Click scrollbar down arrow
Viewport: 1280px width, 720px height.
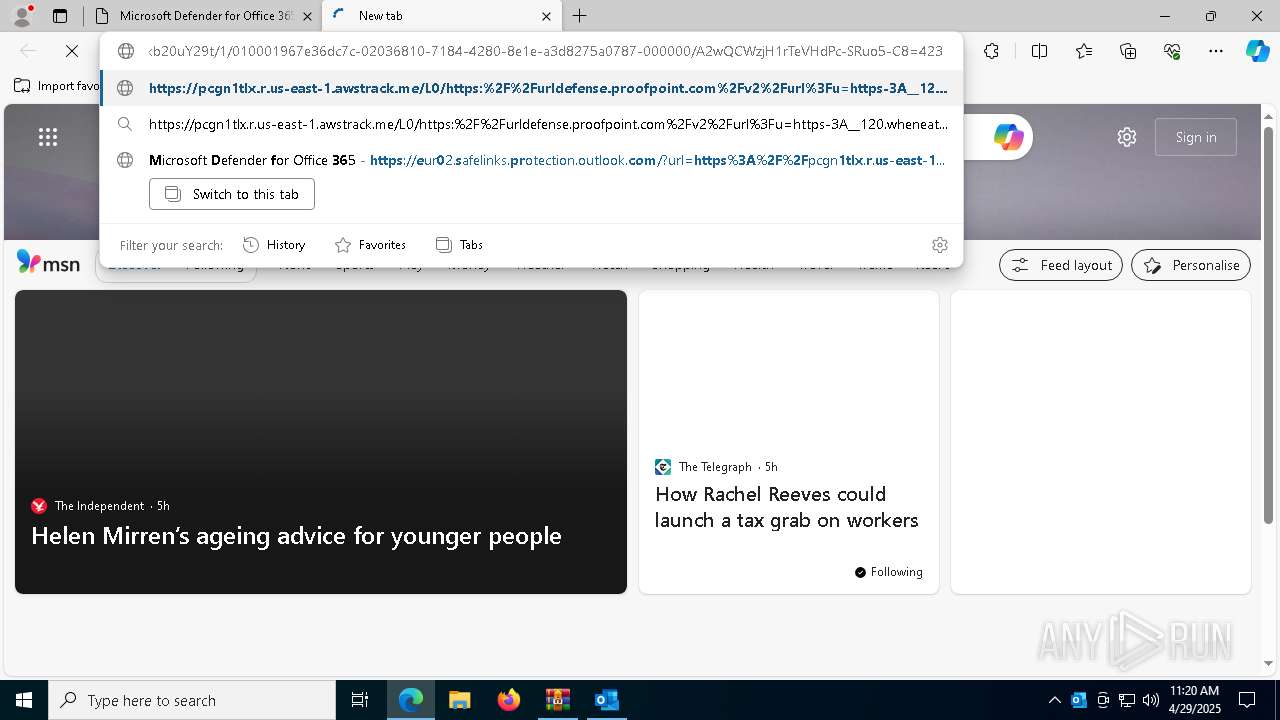click(x=1269, y=663)
